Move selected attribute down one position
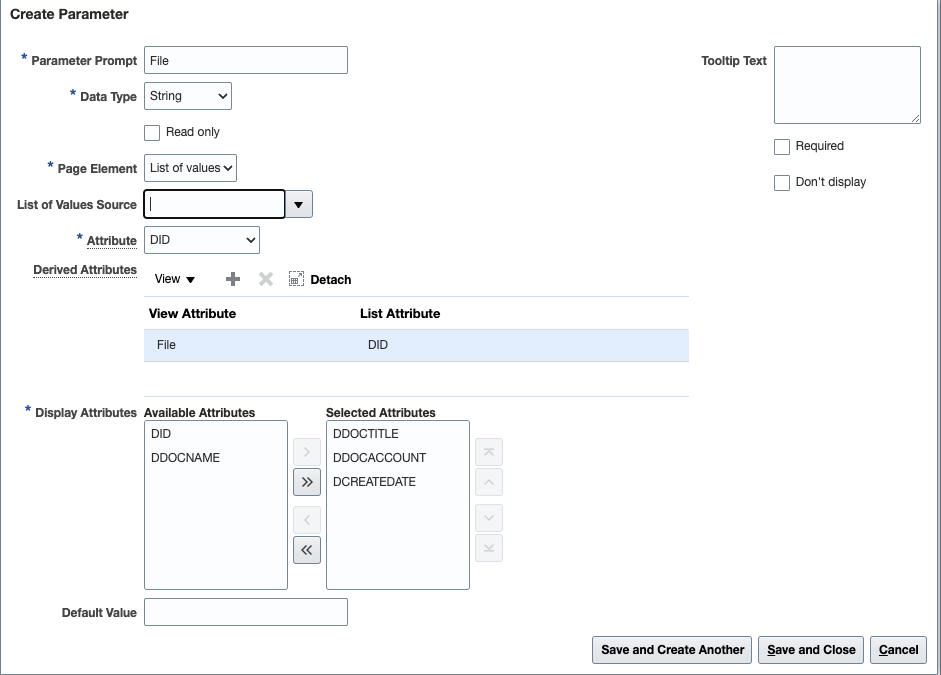This screenshot has height=675, width=941. tap(489, 518)
